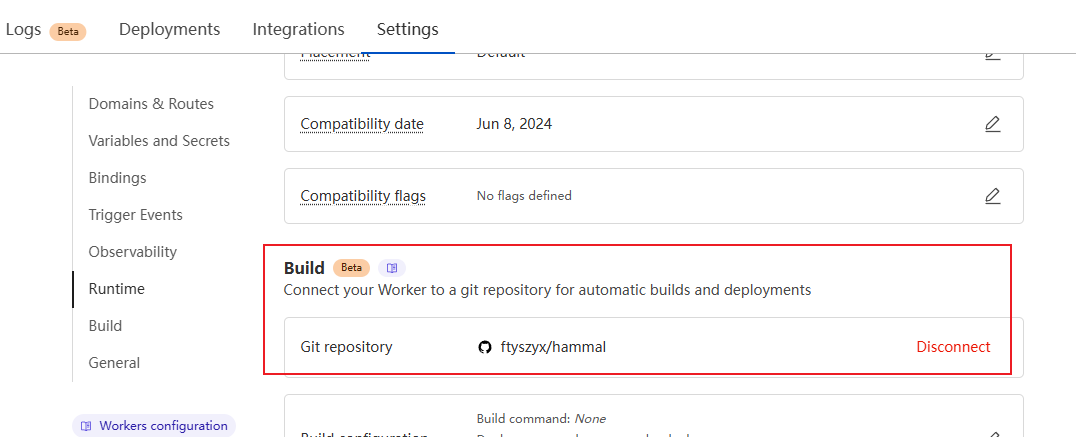Go to the Integrations tab
This screenshot has width=1076, height=437.
coord(298,29)
